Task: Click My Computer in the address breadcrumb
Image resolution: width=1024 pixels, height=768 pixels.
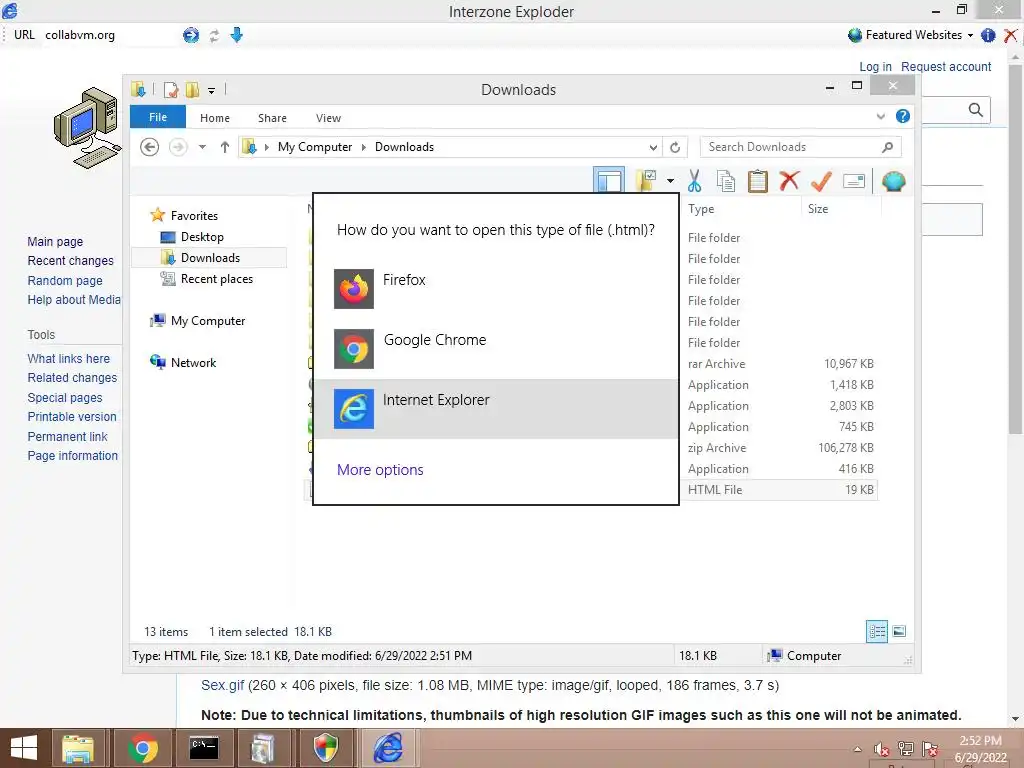Action: pyautogui.click(x=315, y=147)
